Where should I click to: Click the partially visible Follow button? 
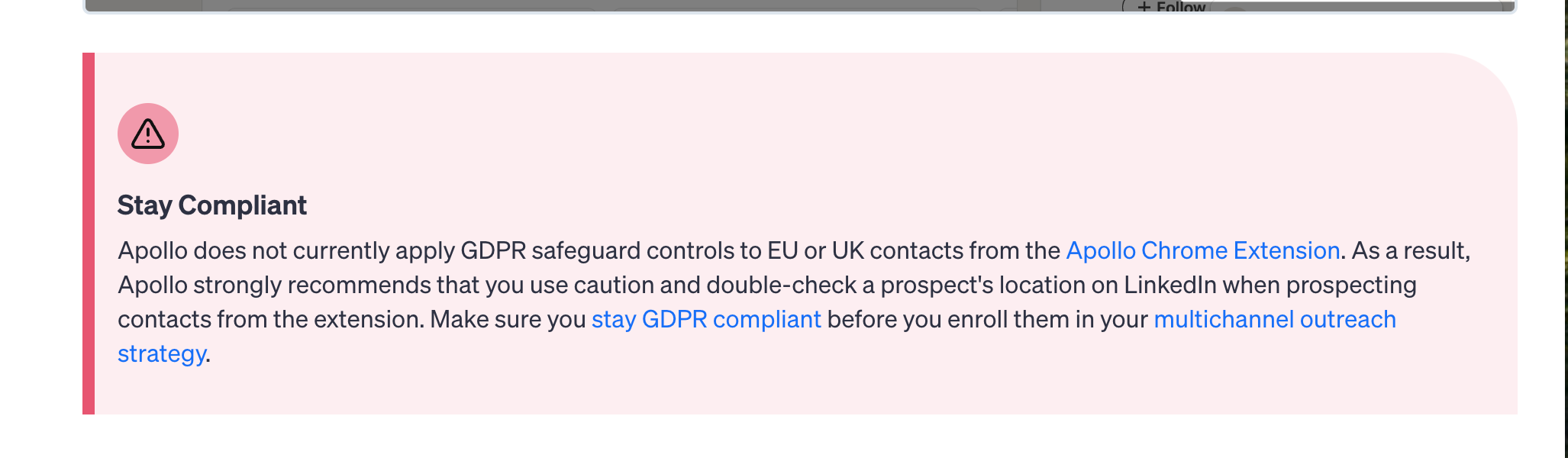pyautogui.click(x=1180, y=7)
